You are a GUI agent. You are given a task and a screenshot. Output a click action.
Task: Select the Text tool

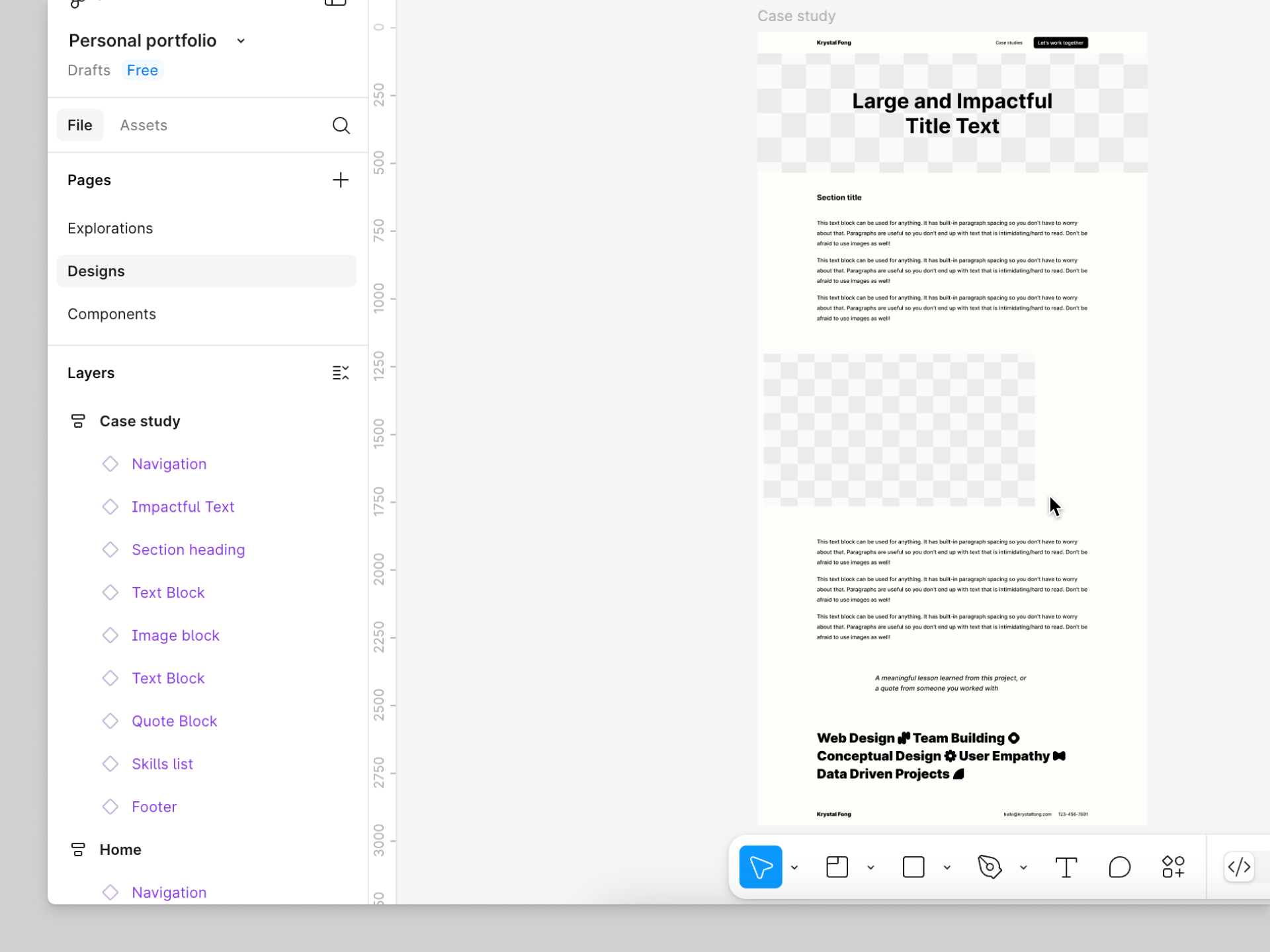(1066, 867)
